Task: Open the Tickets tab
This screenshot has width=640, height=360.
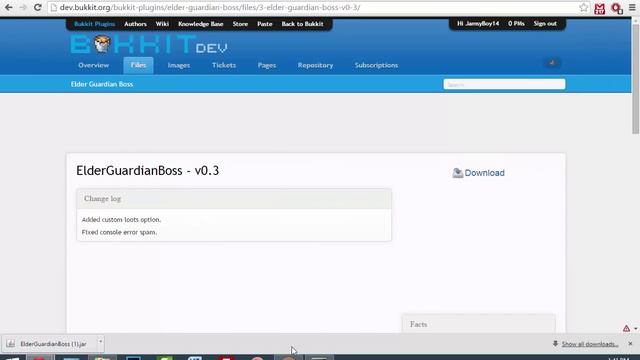Action: click(224, 65)
